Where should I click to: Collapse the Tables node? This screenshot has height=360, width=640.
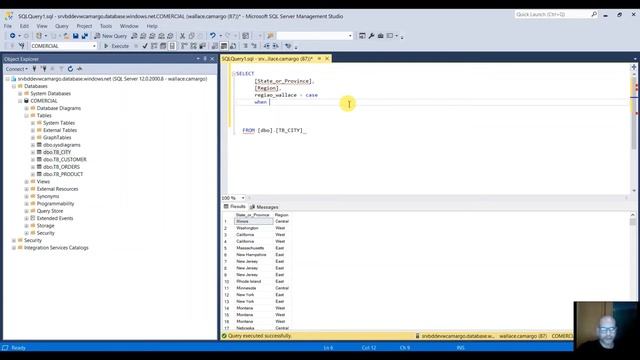pos(27,116)
